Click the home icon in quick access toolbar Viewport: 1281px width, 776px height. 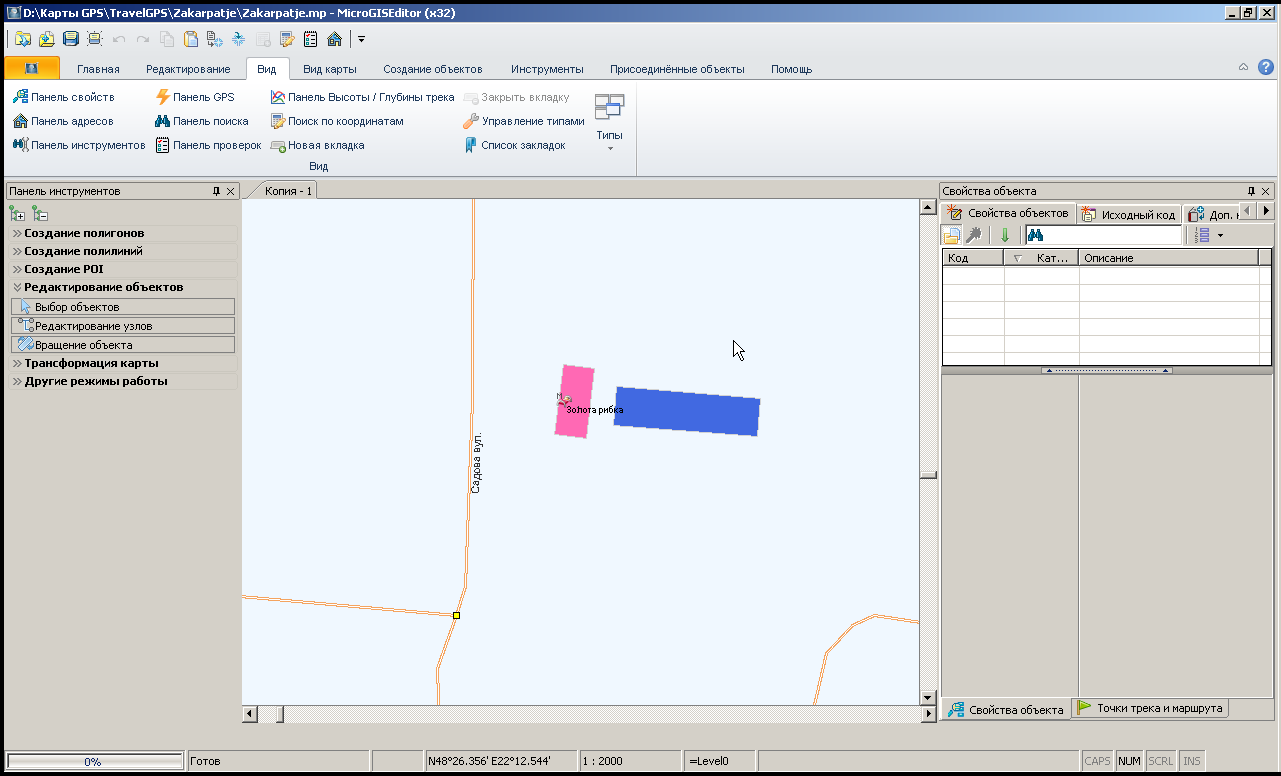click(x=334, y=39)
